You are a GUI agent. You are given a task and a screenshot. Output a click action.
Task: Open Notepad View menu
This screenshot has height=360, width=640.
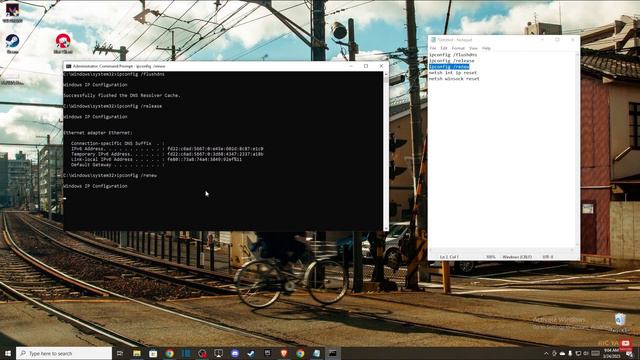click(x=473, y=48)
